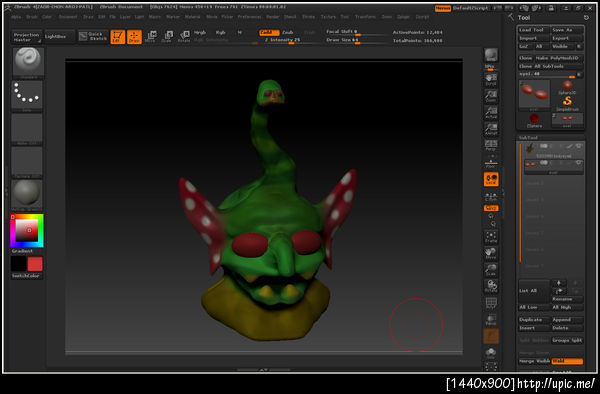Click the Scale view icon in right shelf
The width and height of the screenshot is (600, 394).
tap(491, 270)
